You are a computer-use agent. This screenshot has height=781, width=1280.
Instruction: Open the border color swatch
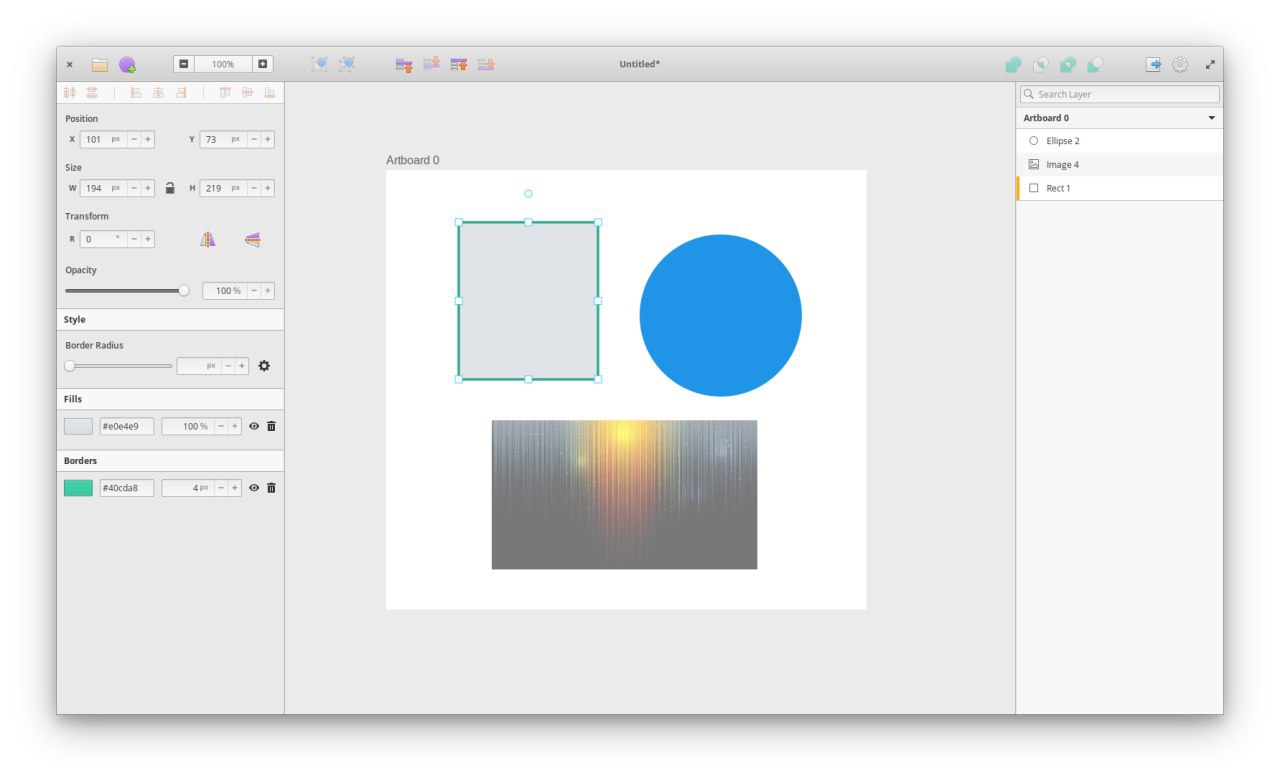(78, 488)
